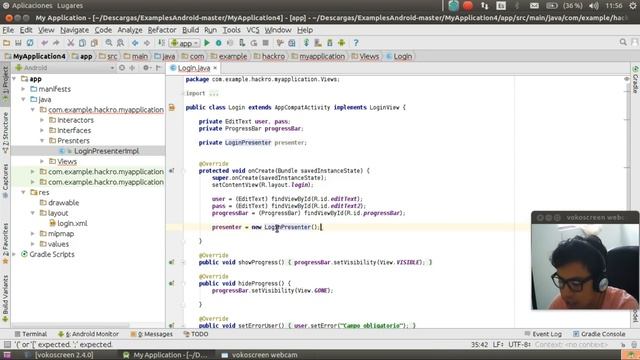This screenshot has width=640, height=360.
Task: Open the Refactor menu
Action: pyautogui.click(x=162, y=30)
